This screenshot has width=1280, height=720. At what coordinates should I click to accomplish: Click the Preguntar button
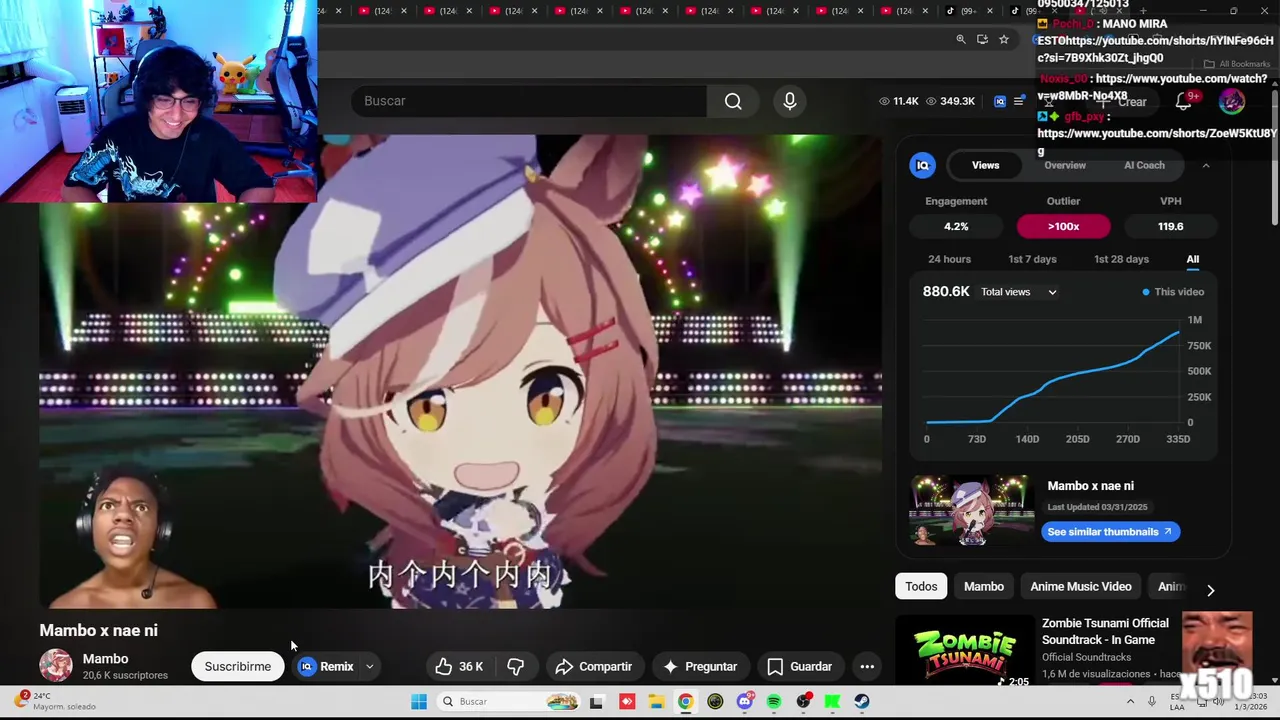[700, 666]
